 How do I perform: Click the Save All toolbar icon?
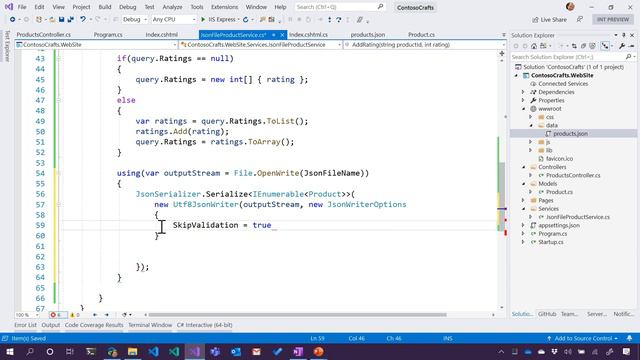coord(70,19)
